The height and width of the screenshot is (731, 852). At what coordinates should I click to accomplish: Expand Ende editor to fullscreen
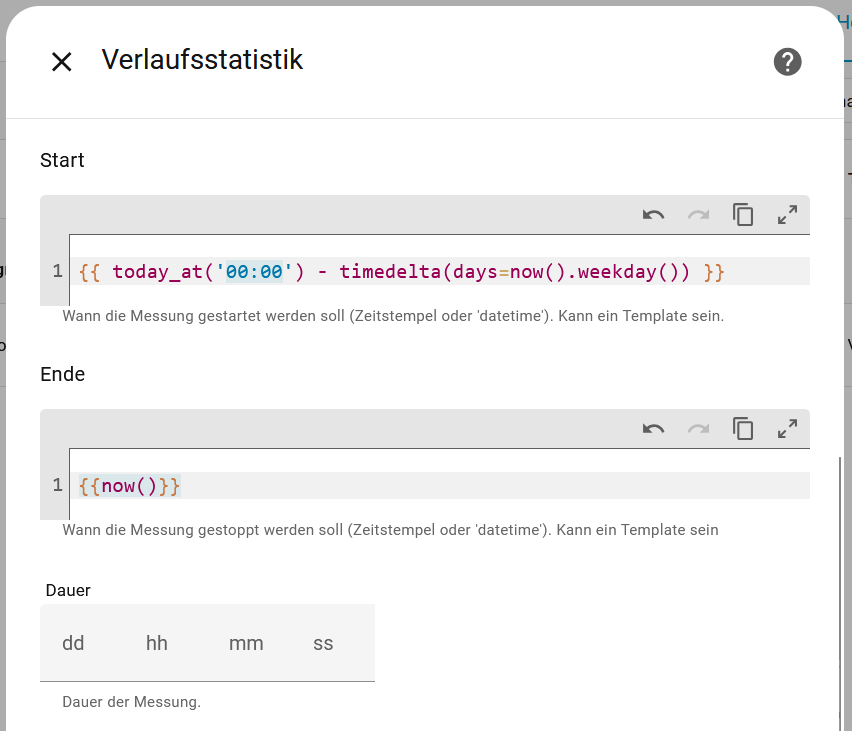click(787, 429)
